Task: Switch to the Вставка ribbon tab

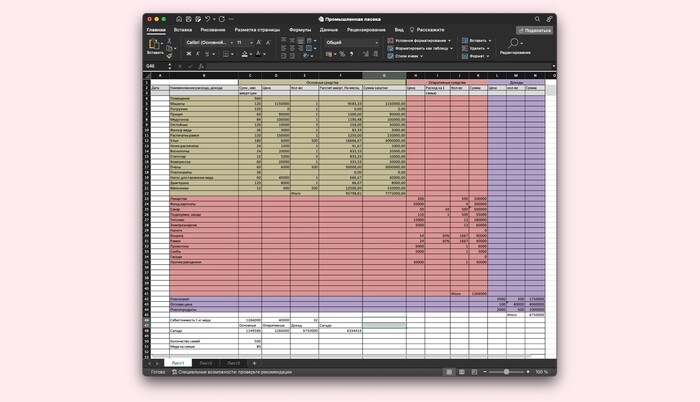Action: [x=183, y=30]
